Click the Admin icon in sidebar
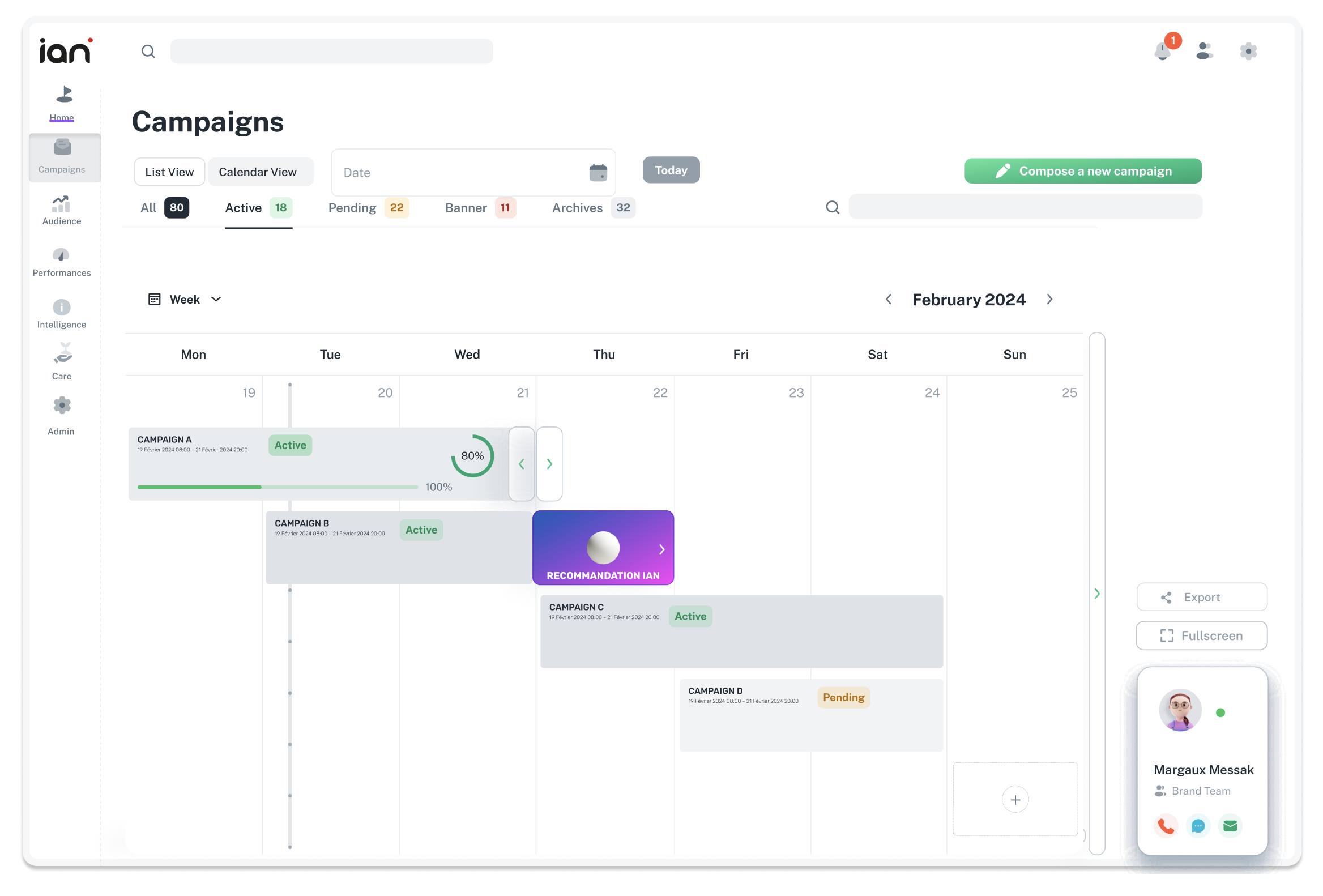This screenshot has width=1323, height=896. tap(62, 405)
